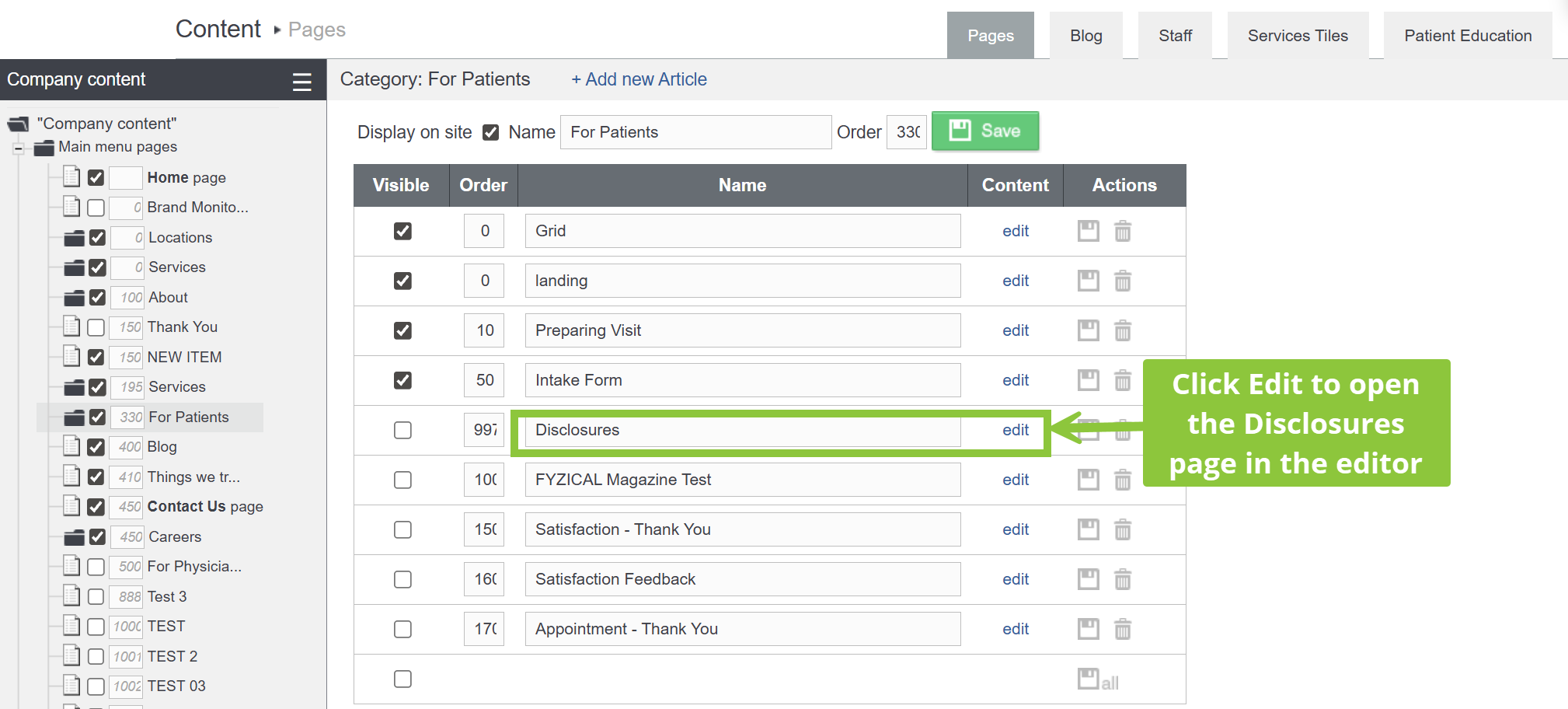The width and height of the screenshot is (1568, 709).
Task: Click the green Save button
Action: [x=985, y=131]
